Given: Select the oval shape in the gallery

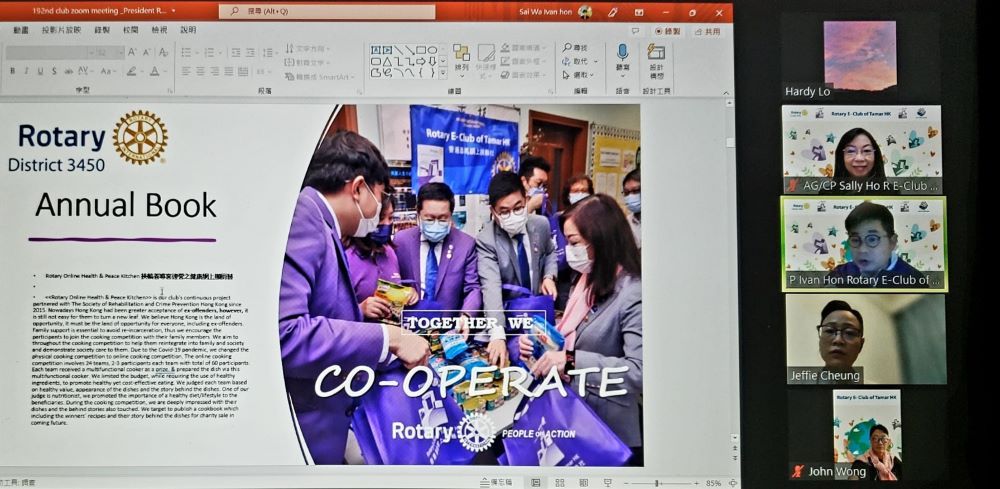Looking at the screenshot, I should point(432,50).
